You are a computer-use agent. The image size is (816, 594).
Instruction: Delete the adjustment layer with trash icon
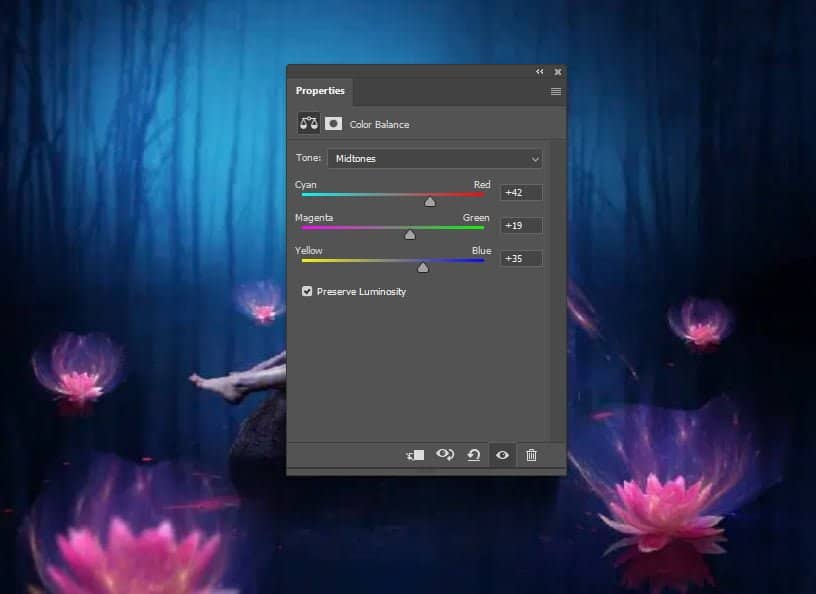[x=531, y=455]
